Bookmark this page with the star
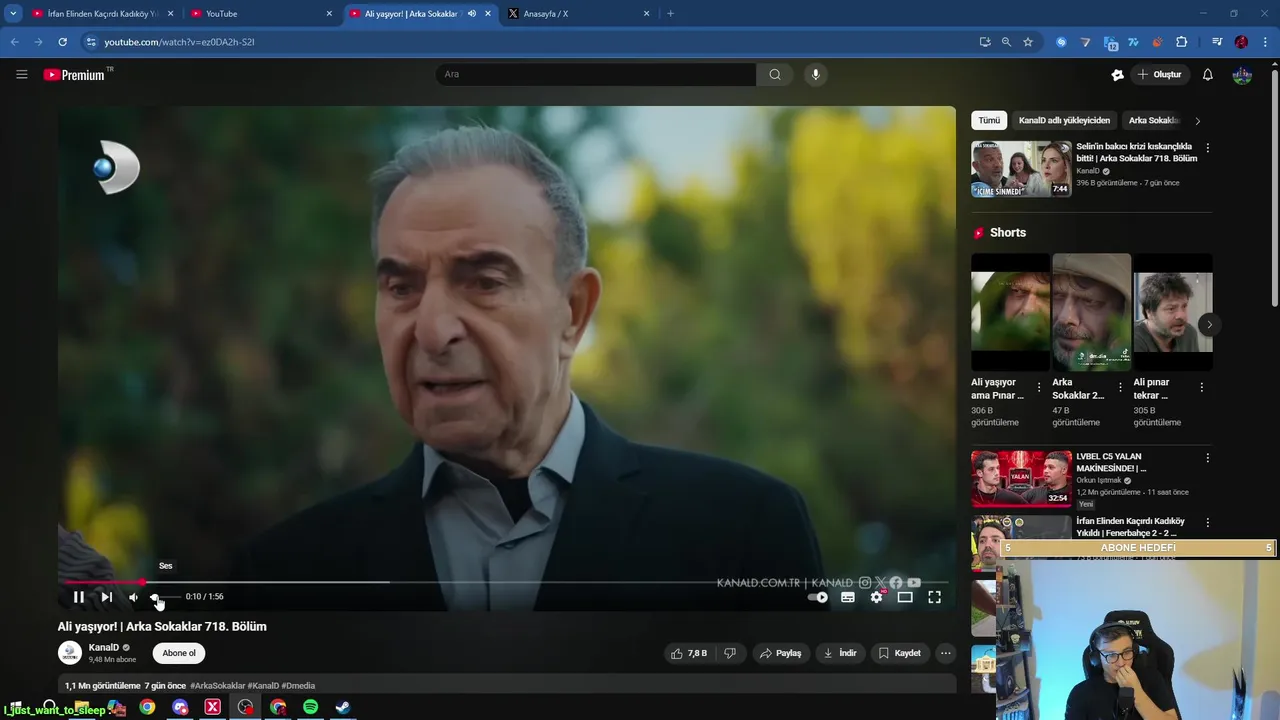This screenshot has width=1280, height=720. 1028,42
